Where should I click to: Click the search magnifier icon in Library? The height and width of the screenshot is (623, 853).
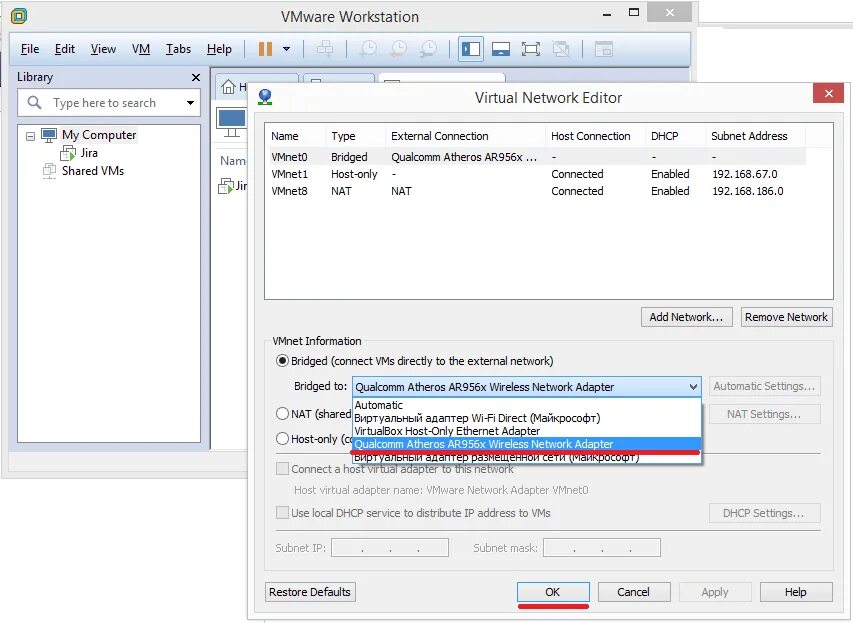click(34, 102)
